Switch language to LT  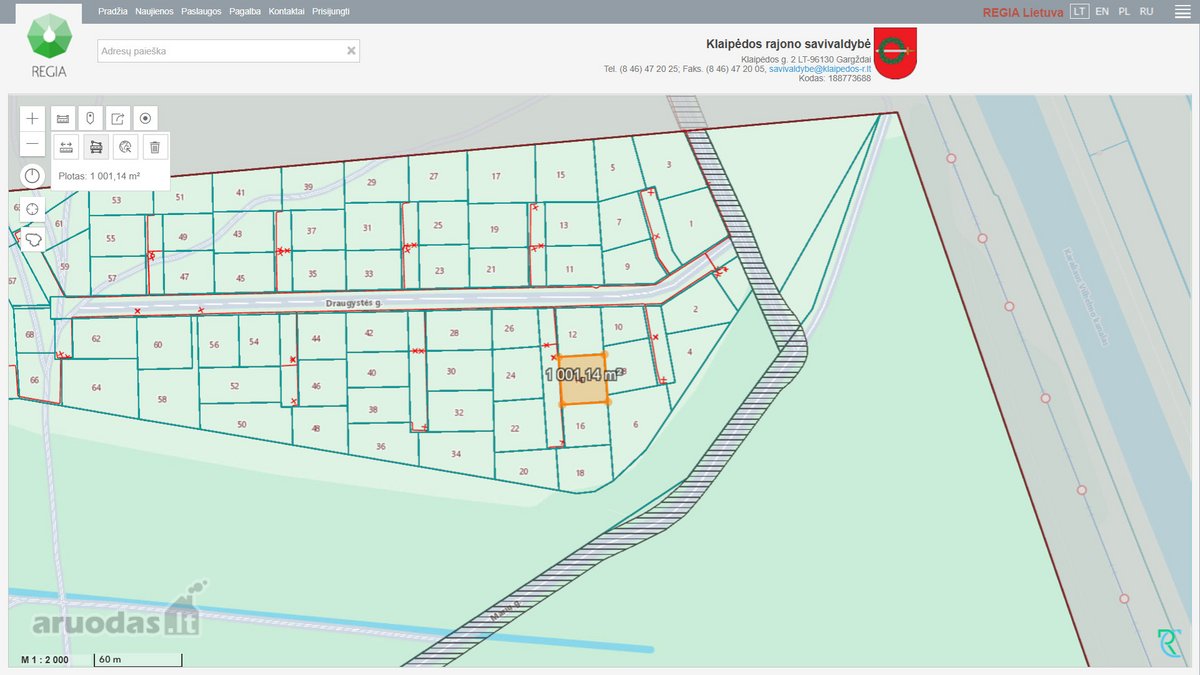1079,11
